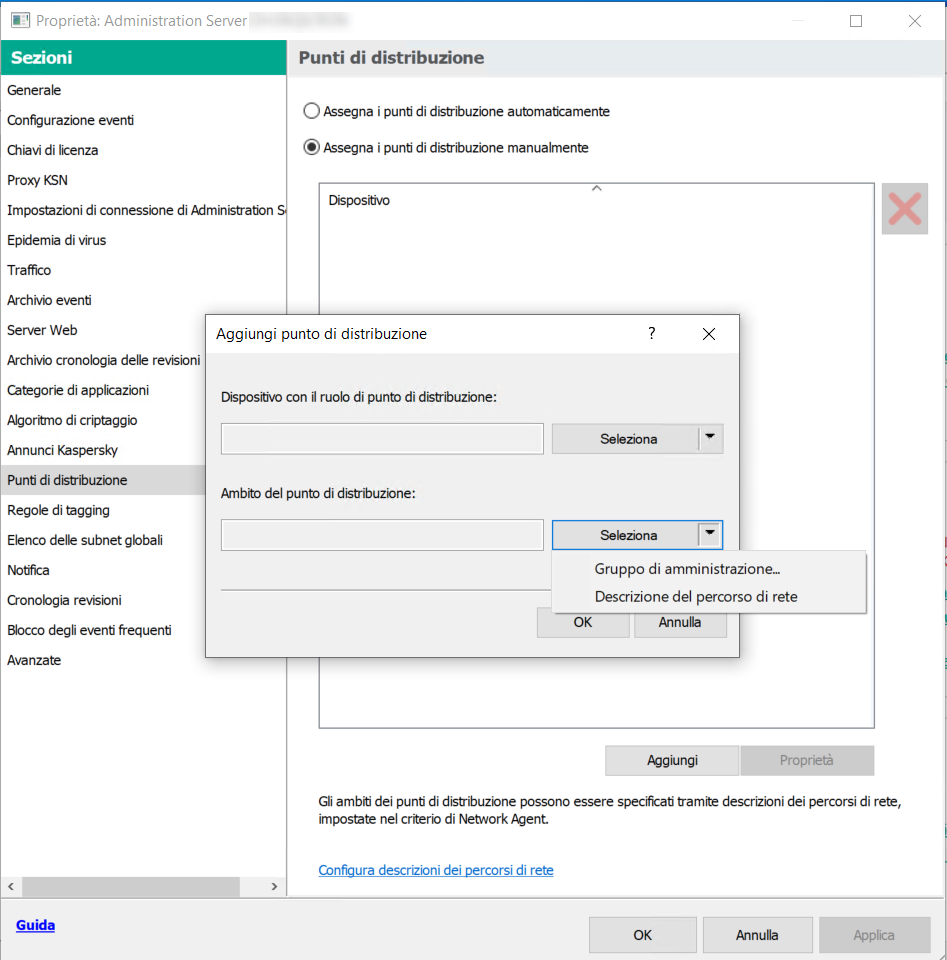Select the Punti di distribuzione section
Image resolution: width=947 pixels, height=960 pixels.
coord(103,480)
